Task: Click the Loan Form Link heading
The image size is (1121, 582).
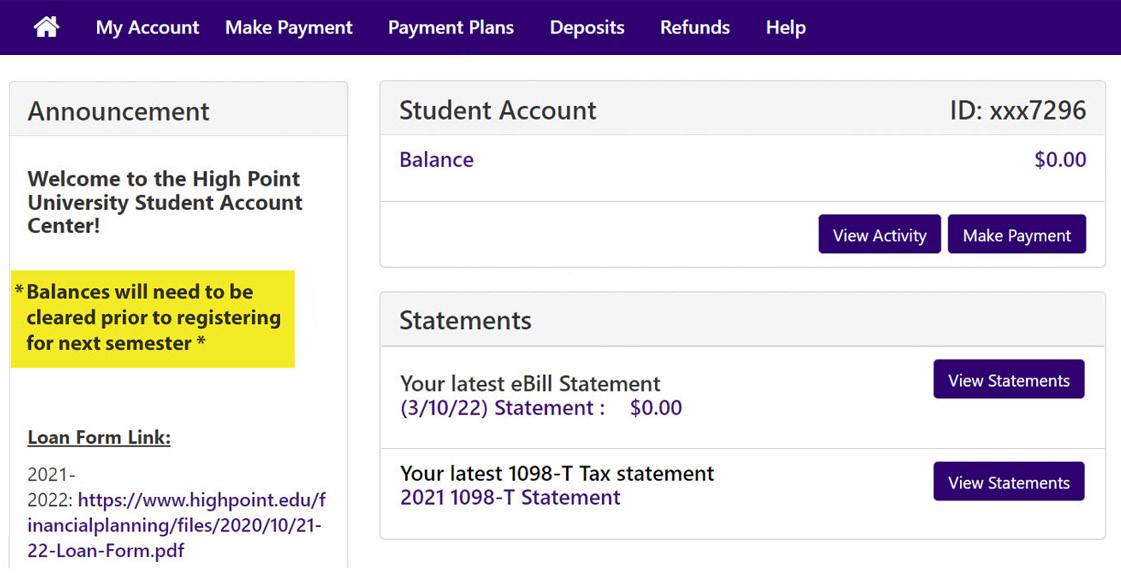Action: [x=99, y=437]
